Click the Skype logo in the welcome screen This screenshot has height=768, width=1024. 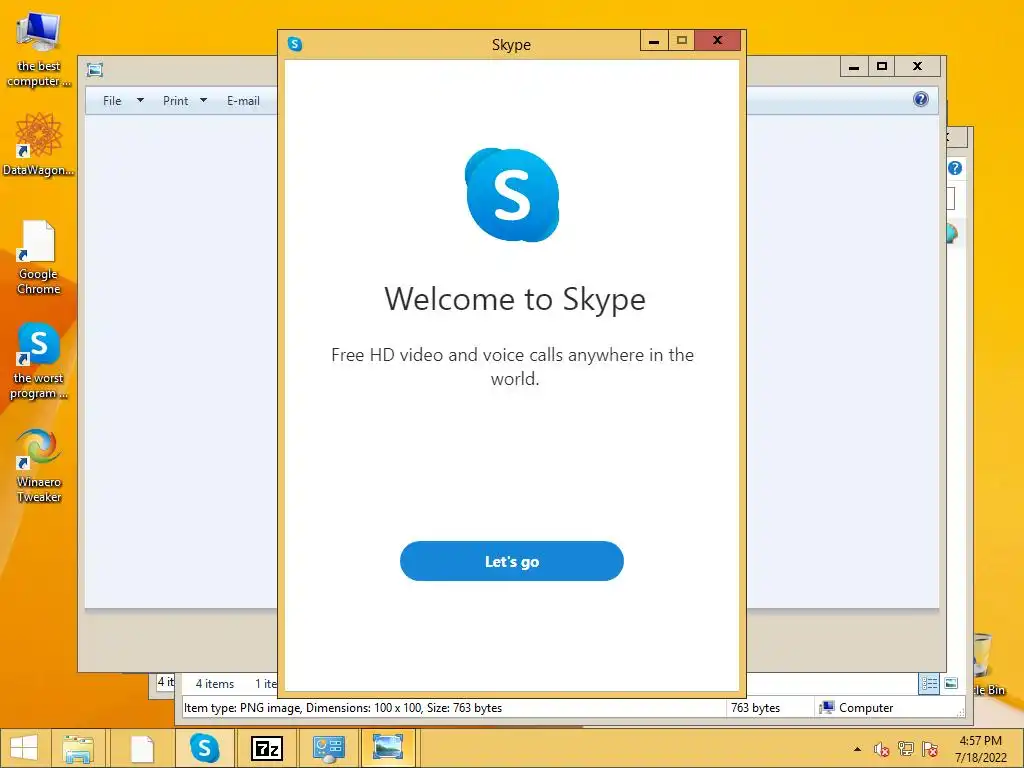[512, 195]
